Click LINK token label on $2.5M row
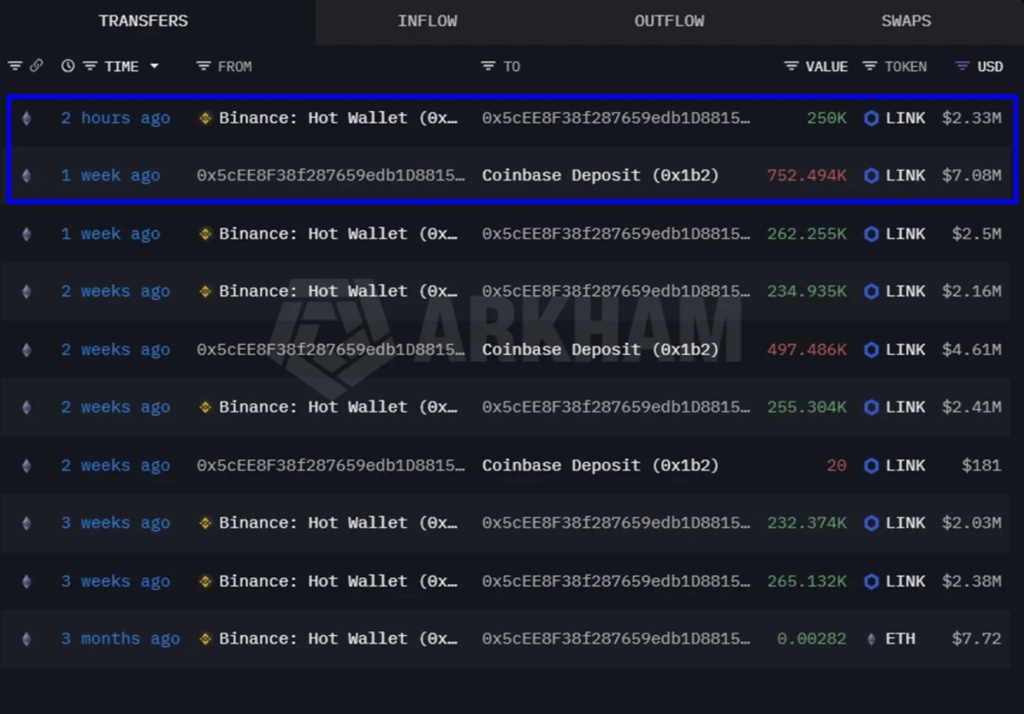 [x=905, y=234]
